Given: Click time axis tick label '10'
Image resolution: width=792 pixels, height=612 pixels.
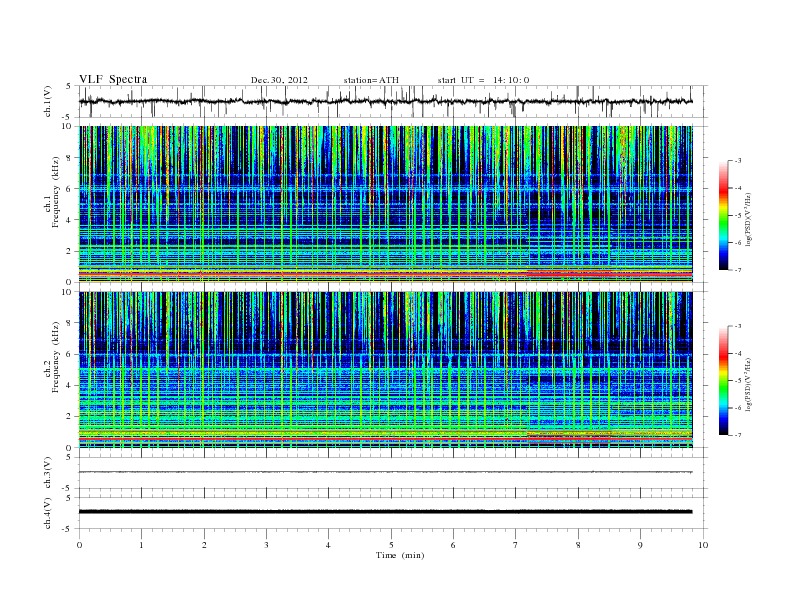Looking at the screenshot, I should 703,545.
